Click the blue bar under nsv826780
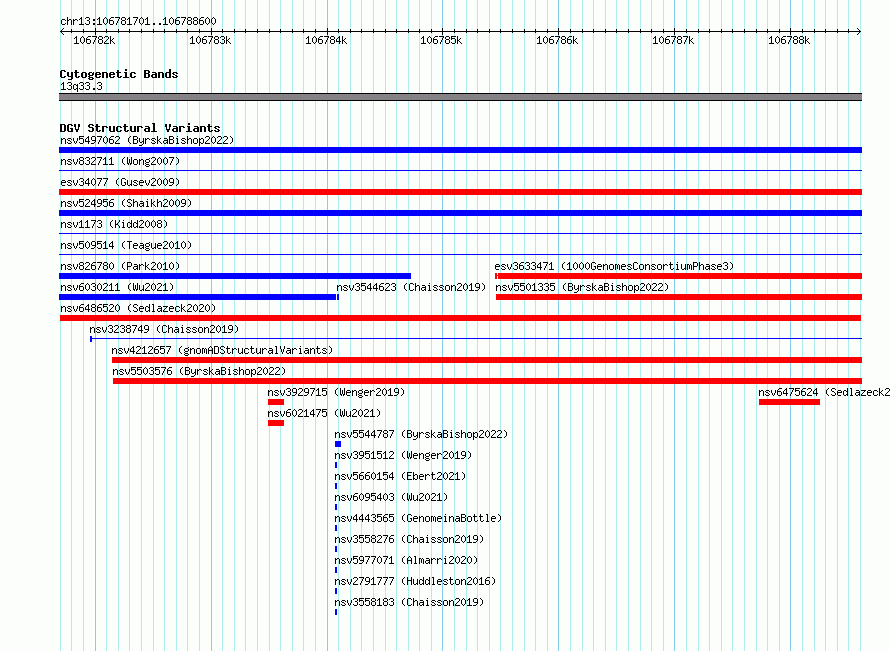 tap(235, 276)
